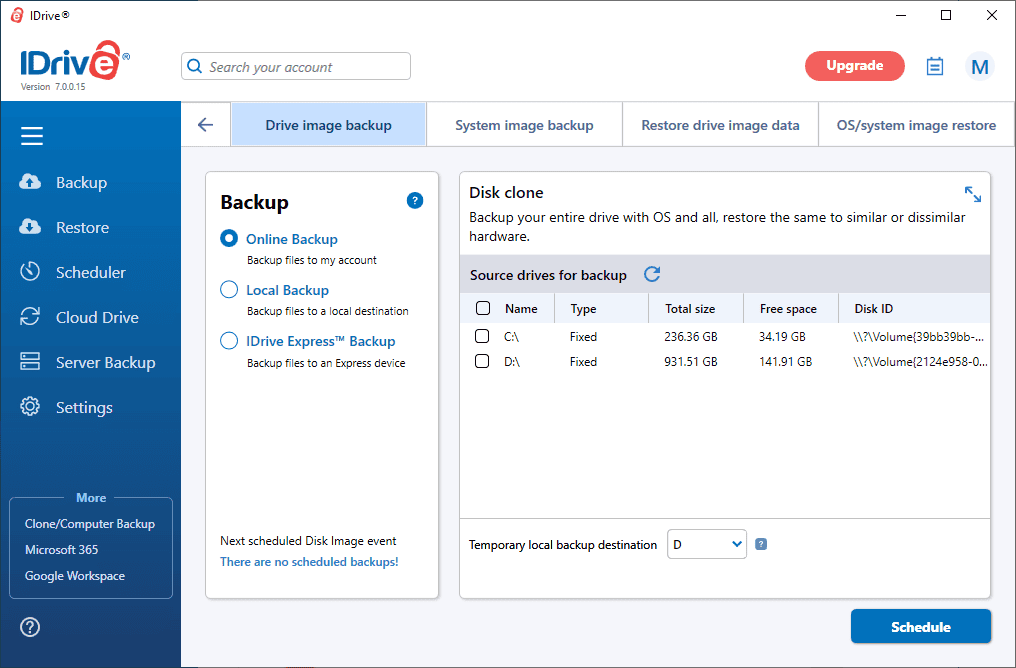1016x668 pixels.
Task: Open the hamburger menu in sidebar
Action: pyautogui.click(x=32, y=137)
